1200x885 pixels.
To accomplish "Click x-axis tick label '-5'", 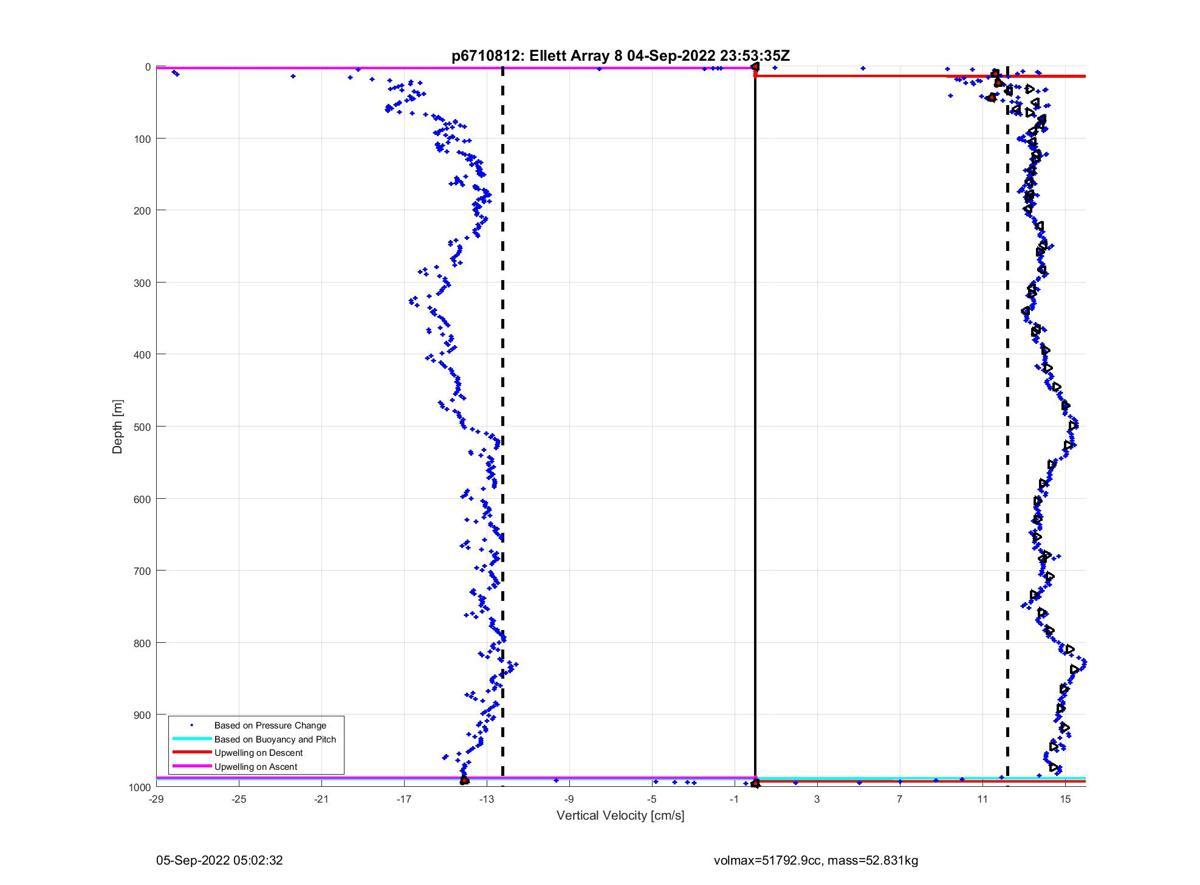I will click(x=652, y=799).
